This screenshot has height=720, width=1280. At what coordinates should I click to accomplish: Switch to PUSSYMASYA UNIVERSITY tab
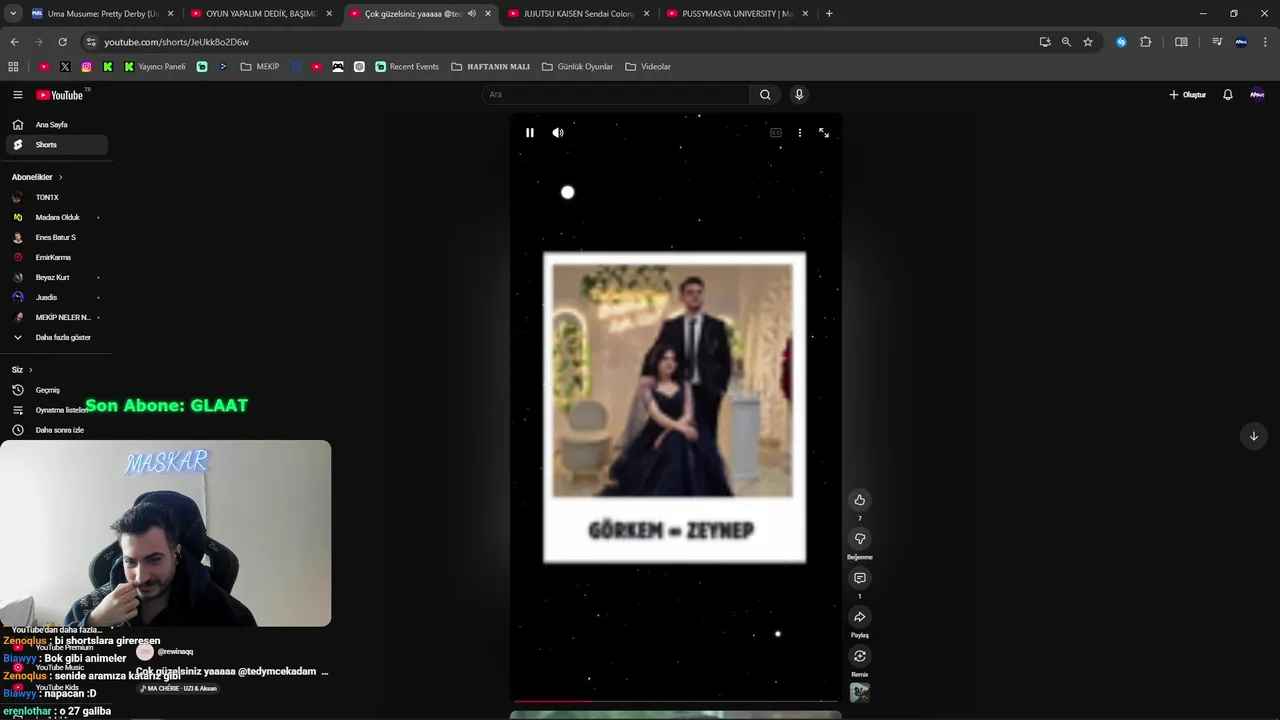737,14
